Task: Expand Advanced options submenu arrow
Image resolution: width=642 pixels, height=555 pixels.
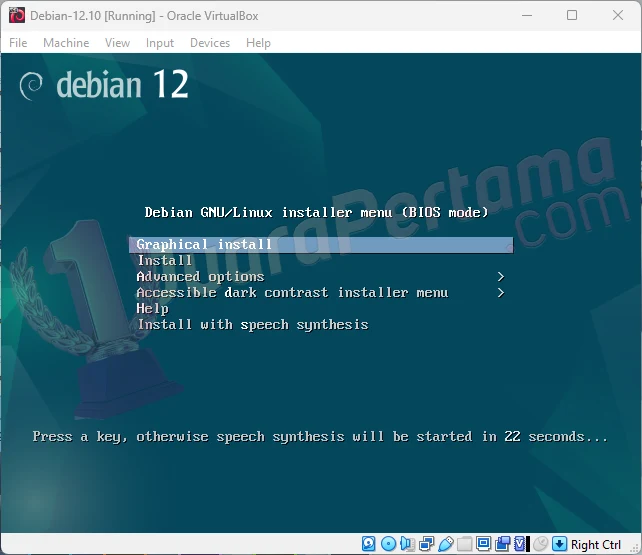Action: 500,277
